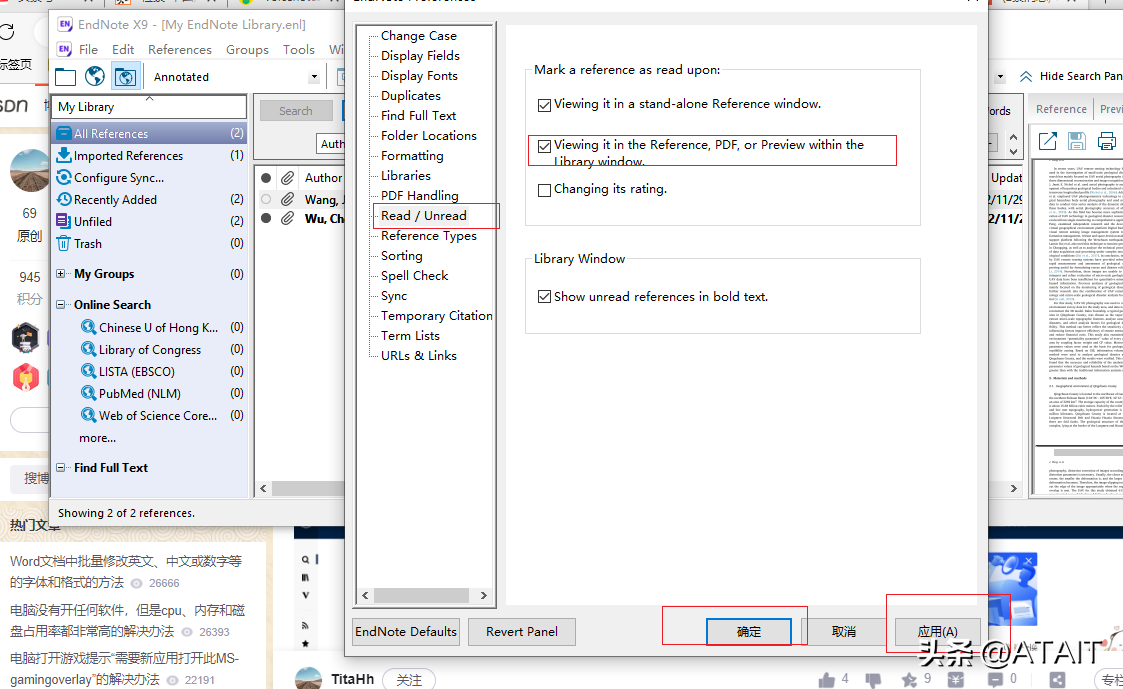Like the article with thumbs-up icon
The height and width of the screenshot is (689, 1123).
pos(826,679)
